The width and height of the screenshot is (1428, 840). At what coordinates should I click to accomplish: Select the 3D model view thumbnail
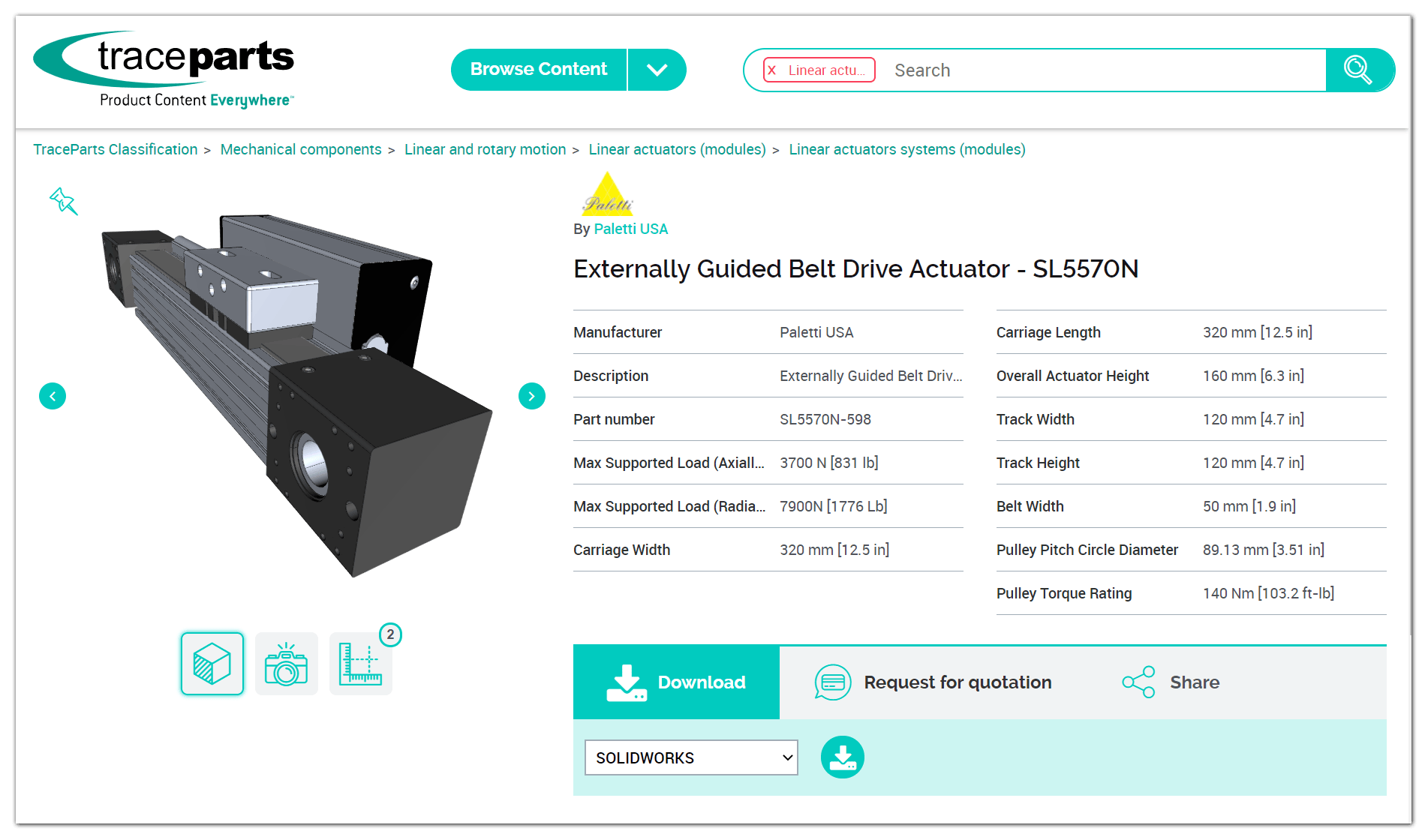[x=212, y=664]
